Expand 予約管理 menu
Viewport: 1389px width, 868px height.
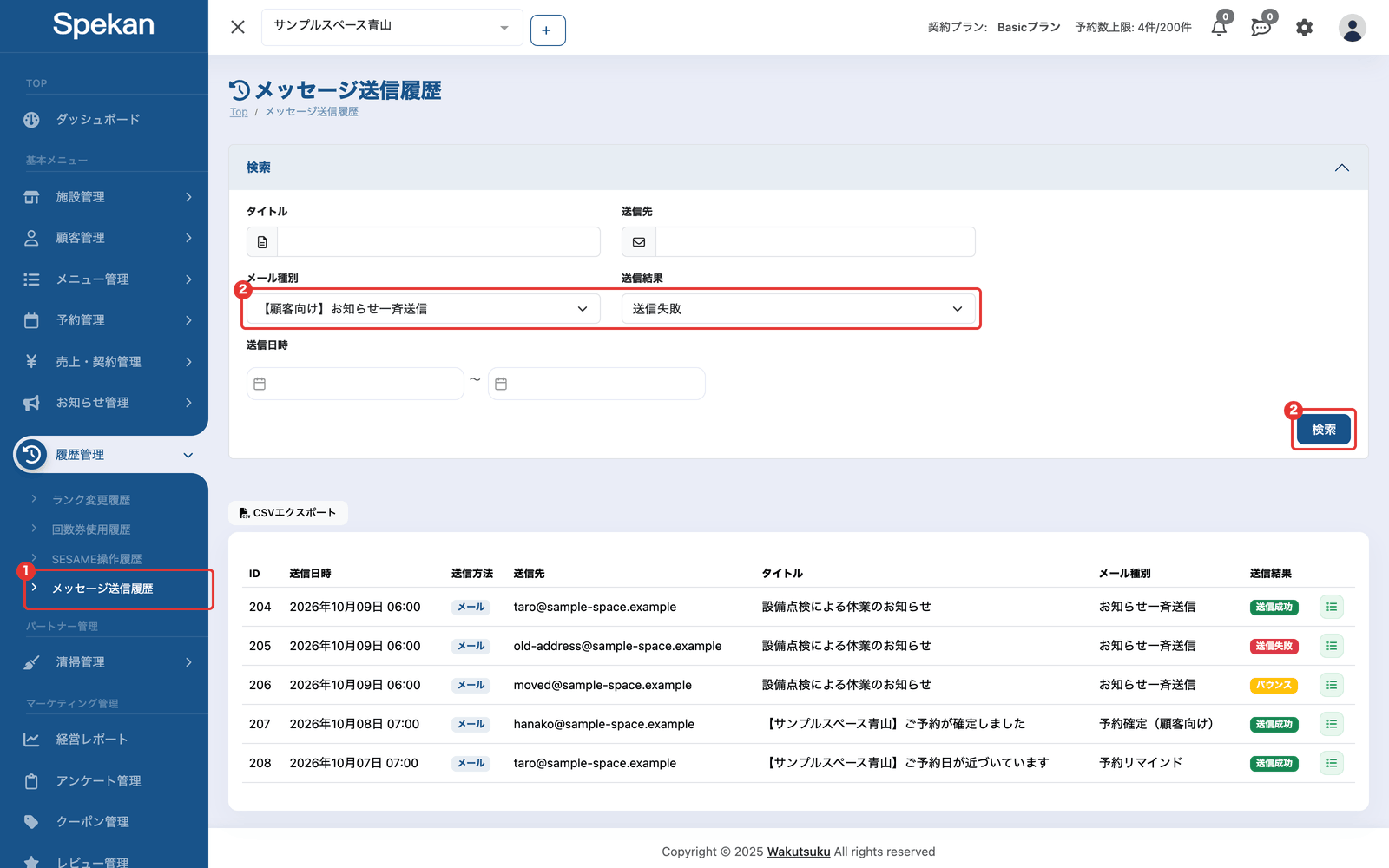point(104,320)
